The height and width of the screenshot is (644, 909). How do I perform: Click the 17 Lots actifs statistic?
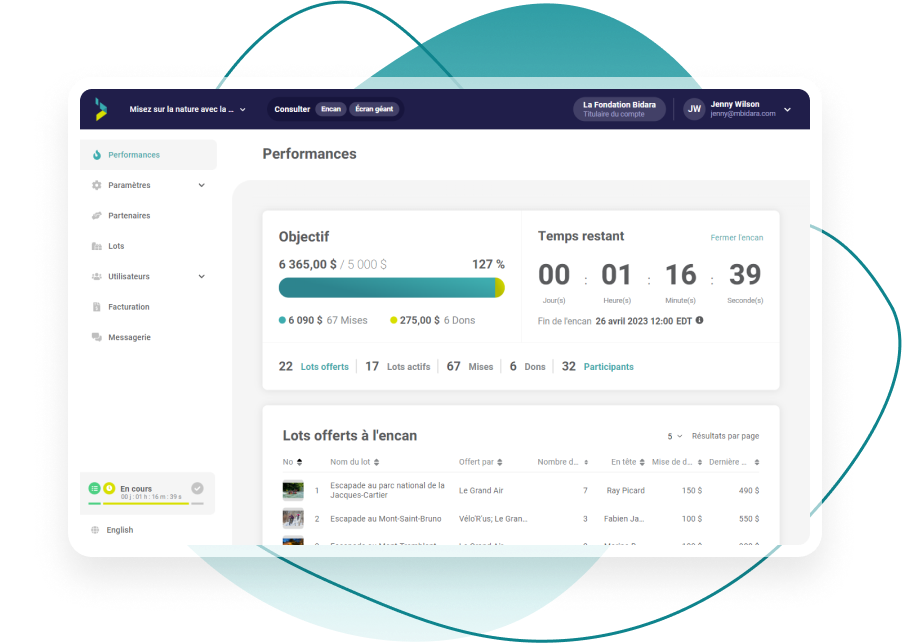(x=398, y=367)
